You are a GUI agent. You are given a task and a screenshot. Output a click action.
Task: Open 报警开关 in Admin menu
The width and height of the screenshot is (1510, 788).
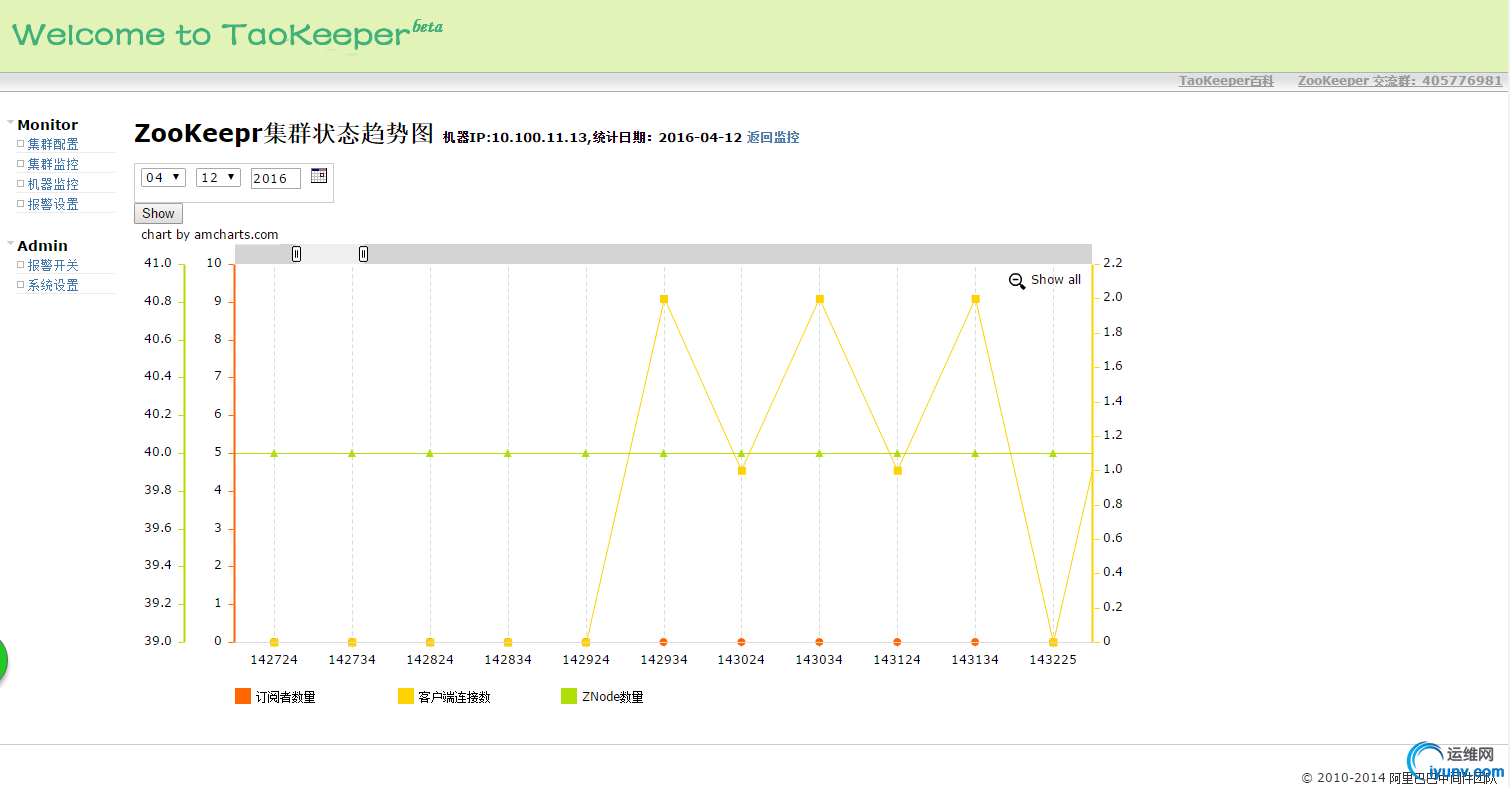[53, 265]
